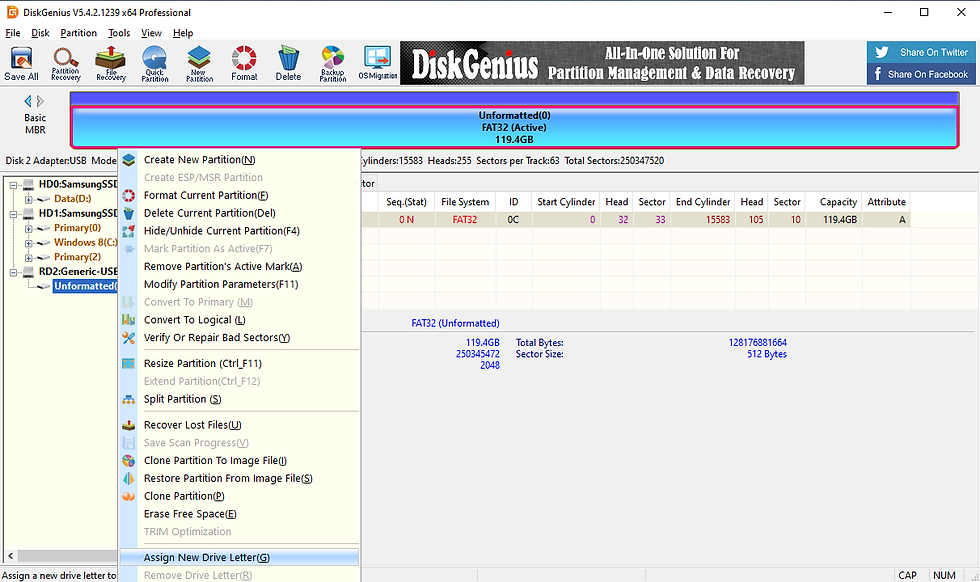The height and width of the screenshot is (582, 980).
Task: Click the New Partition toolbar icon
Action: 199,63
